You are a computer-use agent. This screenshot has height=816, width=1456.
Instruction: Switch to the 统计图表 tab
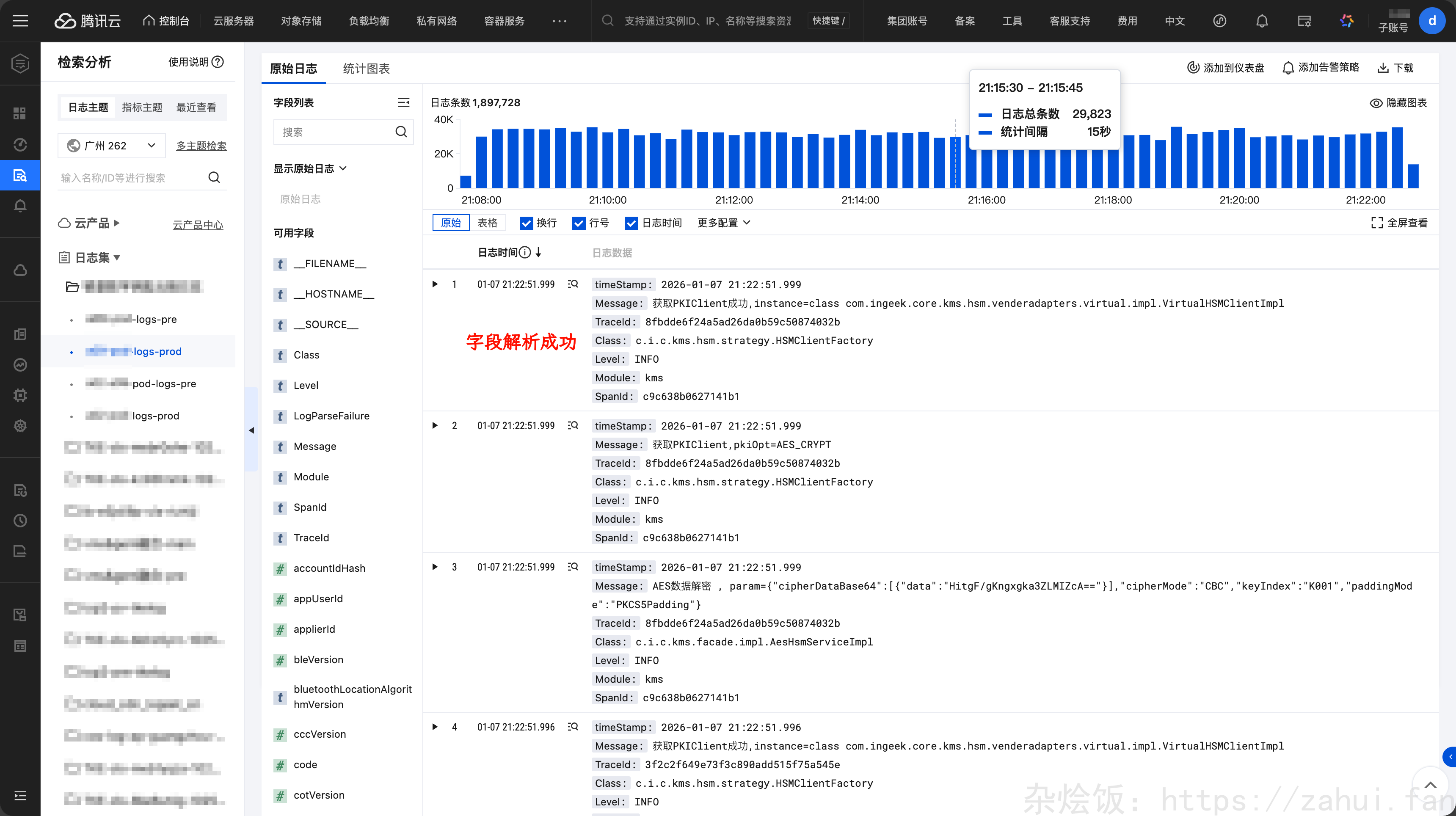coord(366,69)
